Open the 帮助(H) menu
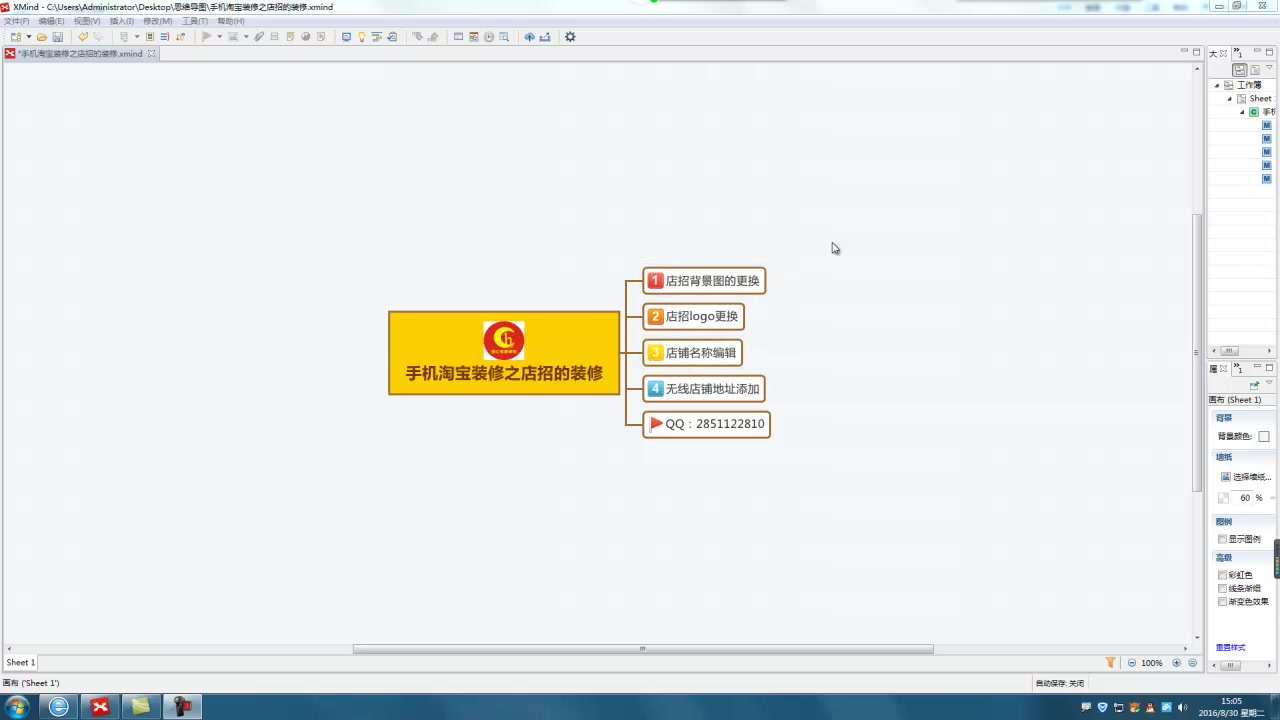The image size is (1280, 720). (230, 21)
